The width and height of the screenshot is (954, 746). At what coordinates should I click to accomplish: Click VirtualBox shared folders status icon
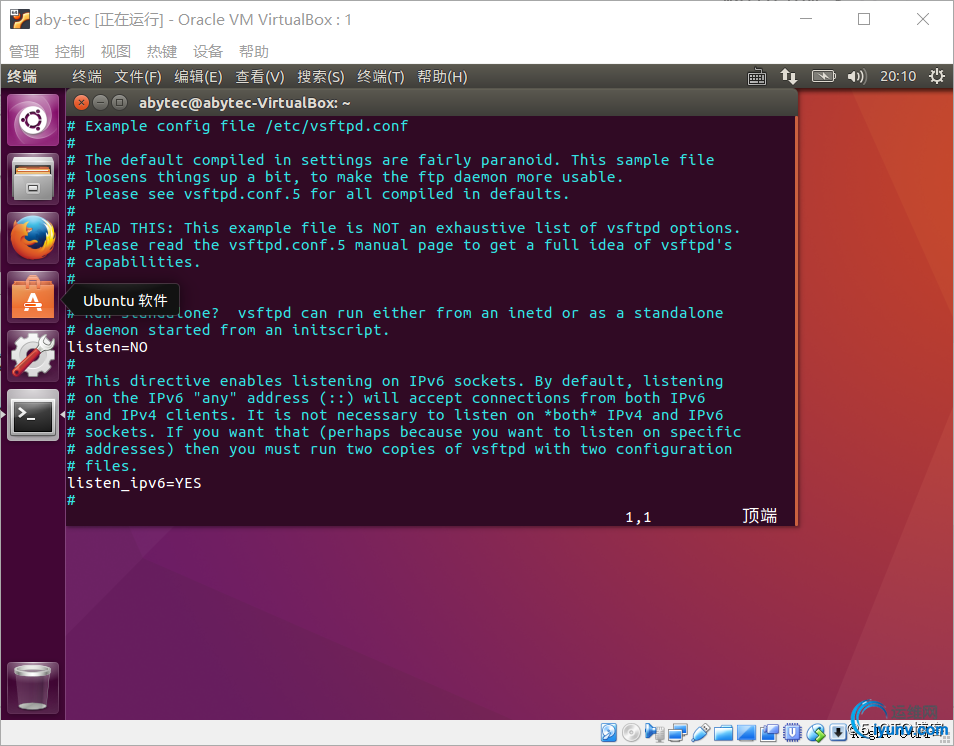(723, 733)
